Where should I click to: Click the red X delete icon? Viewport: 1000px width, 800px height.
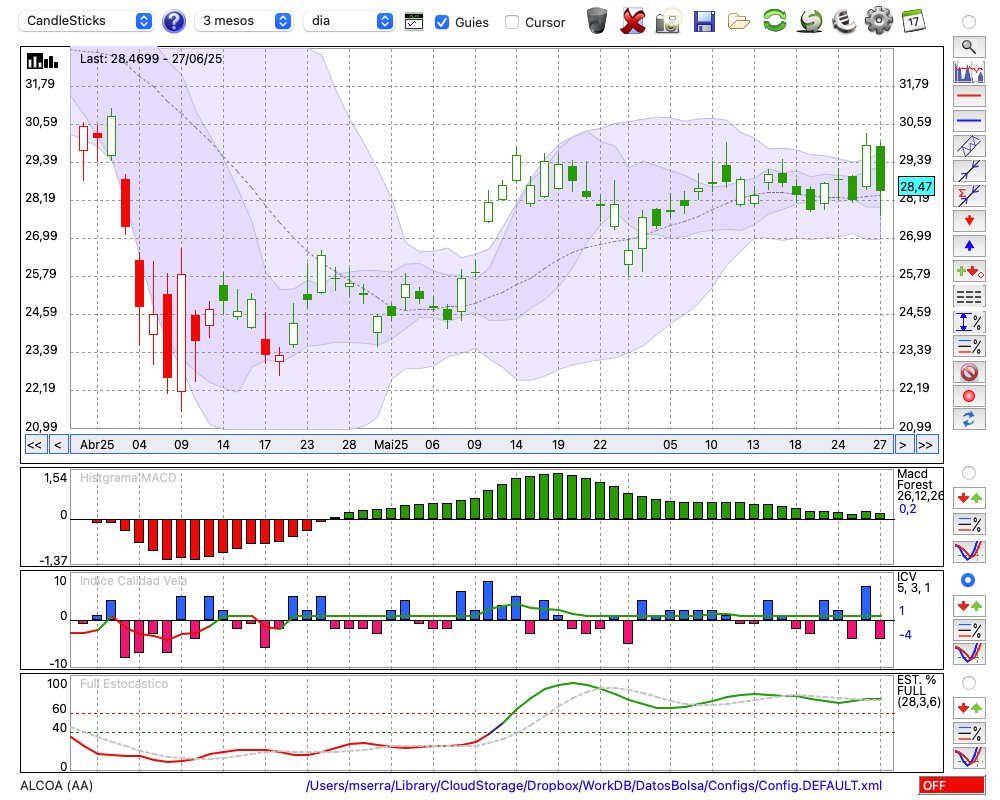[x=632, y=21]
